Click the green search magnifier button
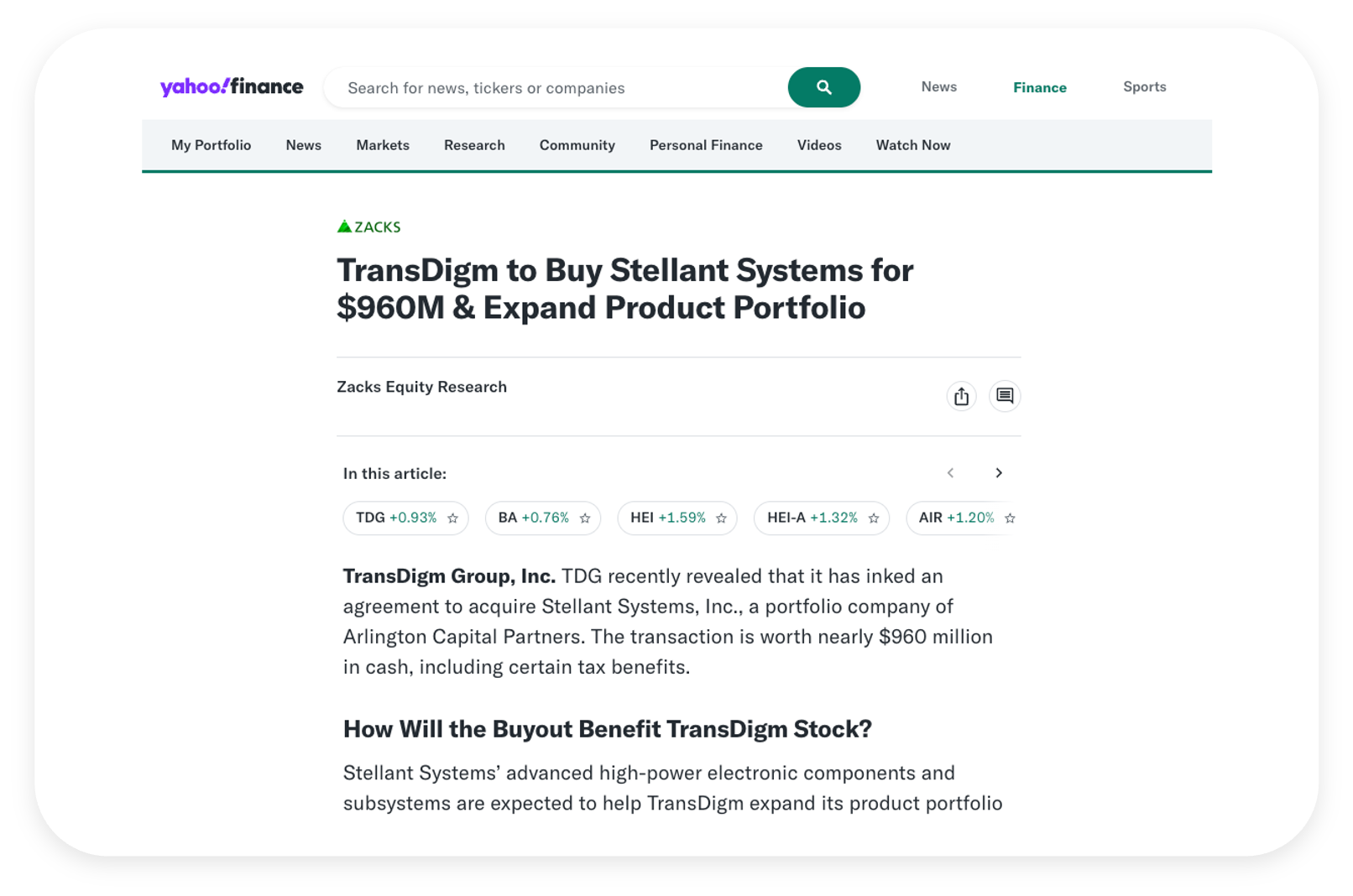 pos(823,87)
